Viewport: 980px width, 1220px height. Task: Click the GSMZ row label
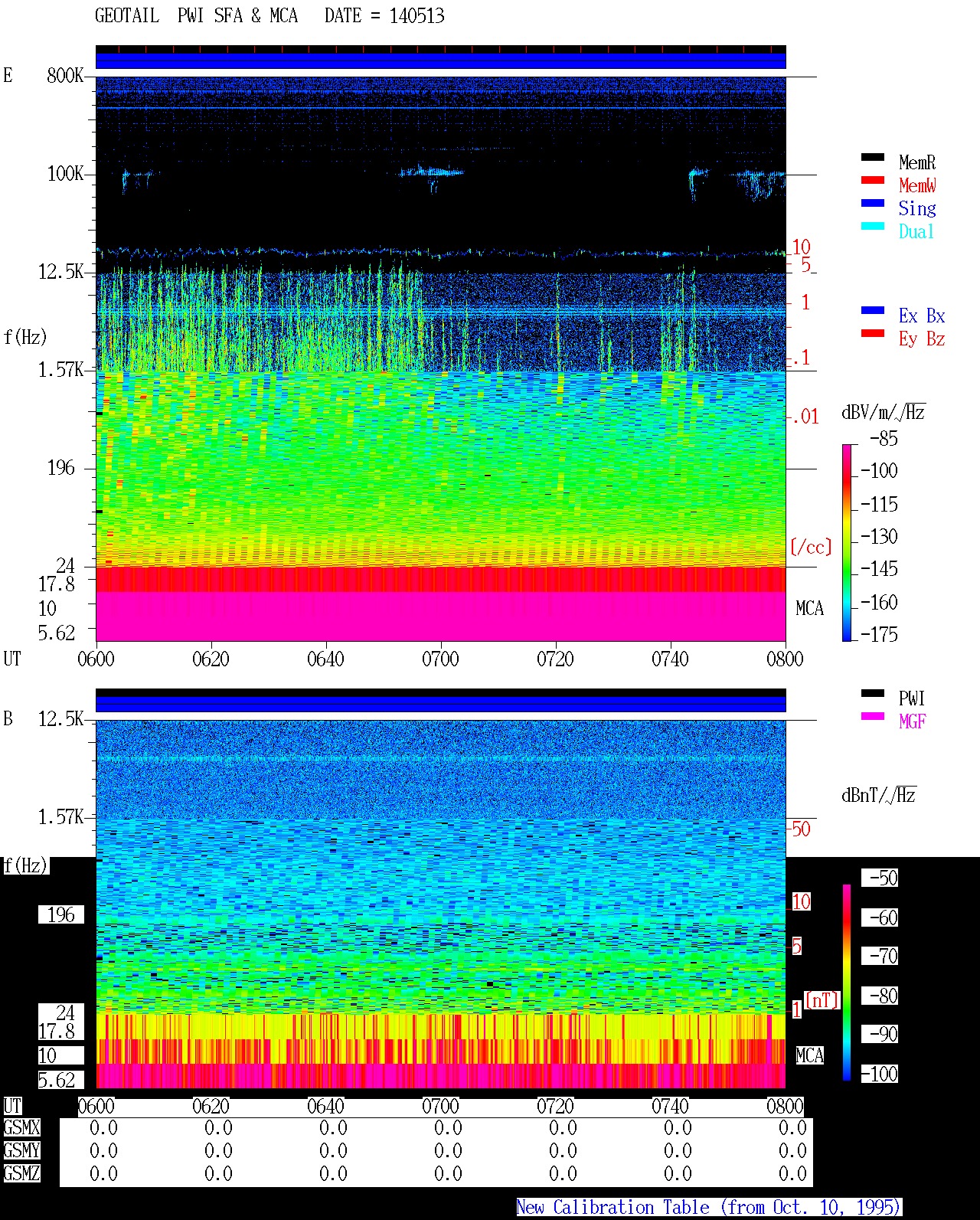21,1174
